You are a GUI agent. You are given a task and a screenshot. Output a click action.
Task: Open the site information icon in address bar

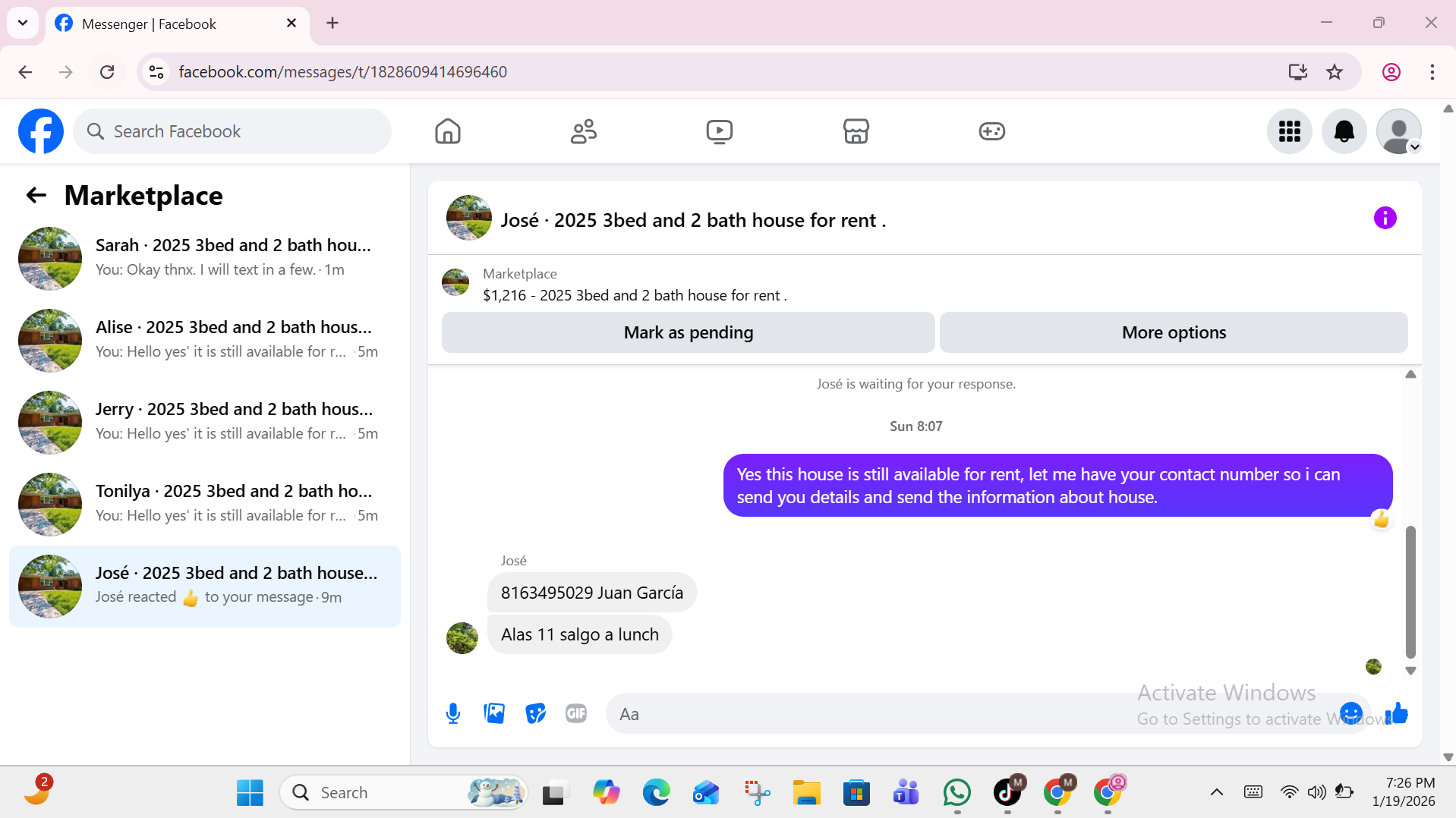click(156, 72)
